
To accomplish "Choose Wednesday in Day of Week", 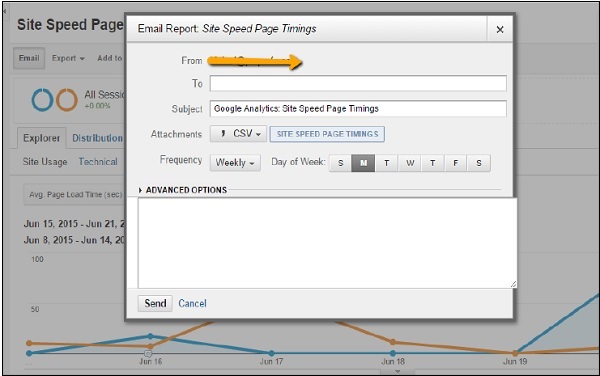I will click(x=410, y=163).
